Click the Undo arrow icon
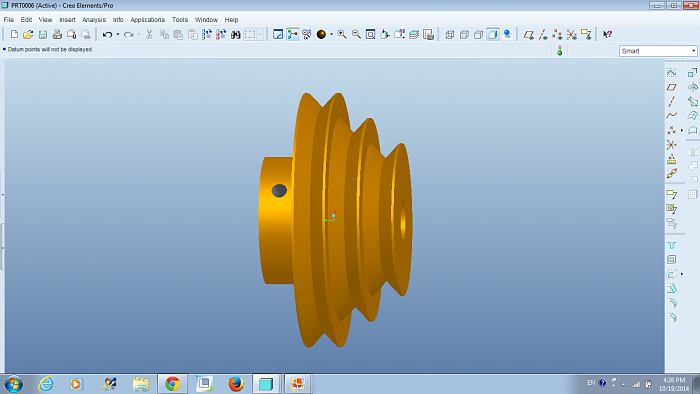Screen dimensions: 700x394 point(107,34)
